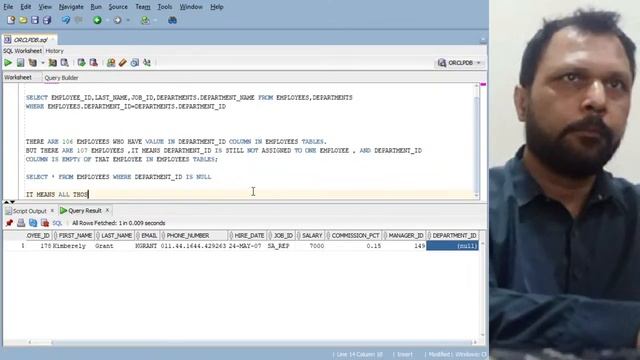The height and width of the screenshot is (360, 640).
Task: Close the Script Output tab
Action: tap(52, 211)
